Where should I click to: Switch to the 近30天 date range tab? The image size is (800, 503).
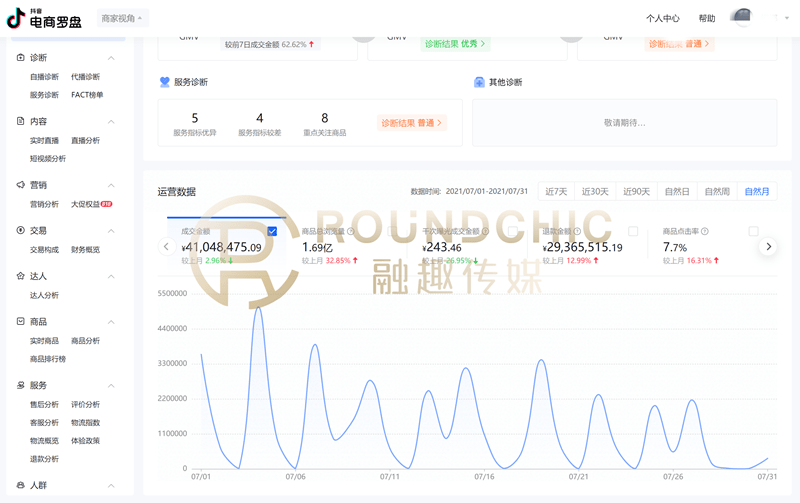[595, 191]
